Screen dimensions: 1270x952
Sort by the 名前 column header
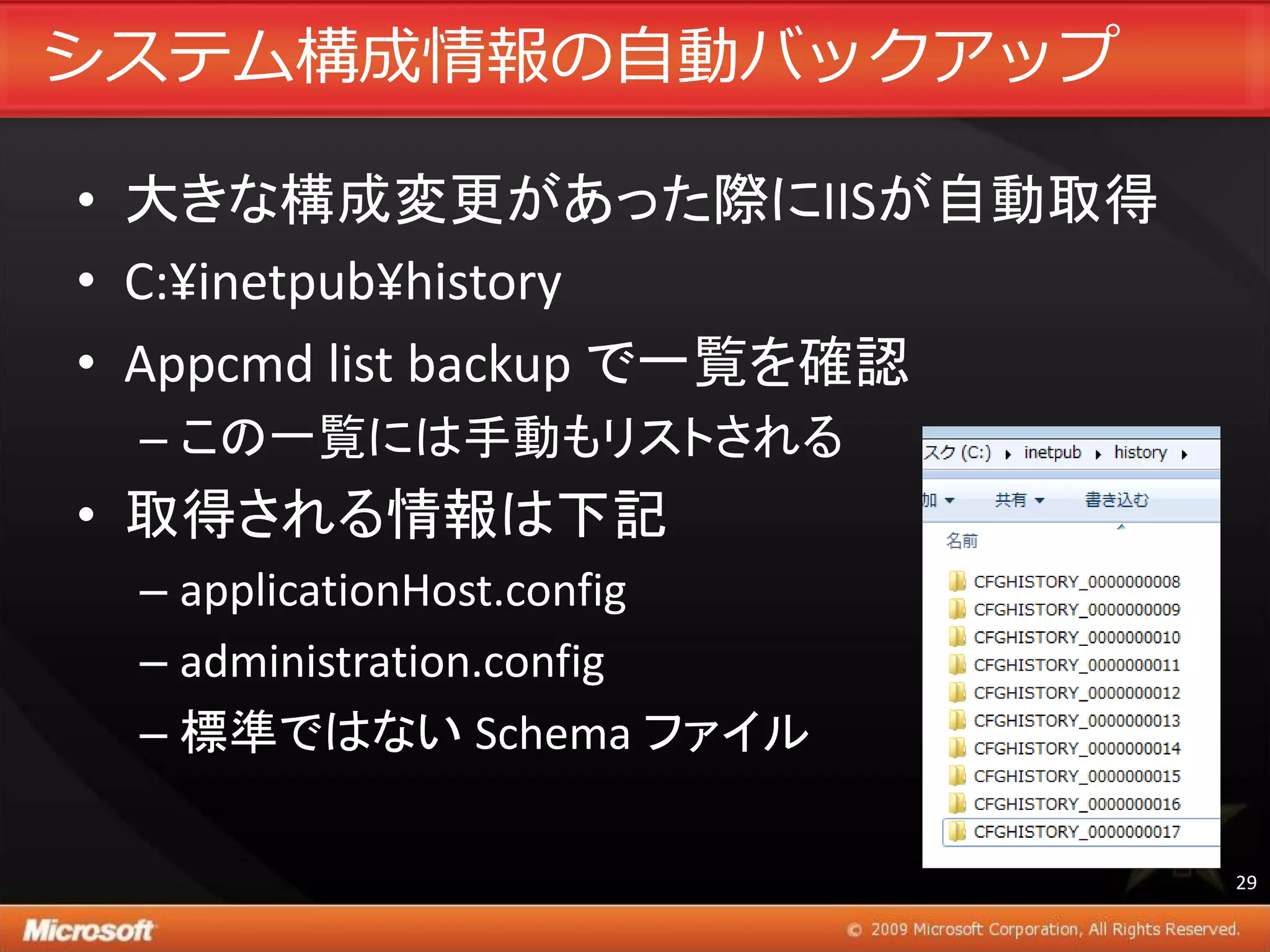click(x=962, y=541)
